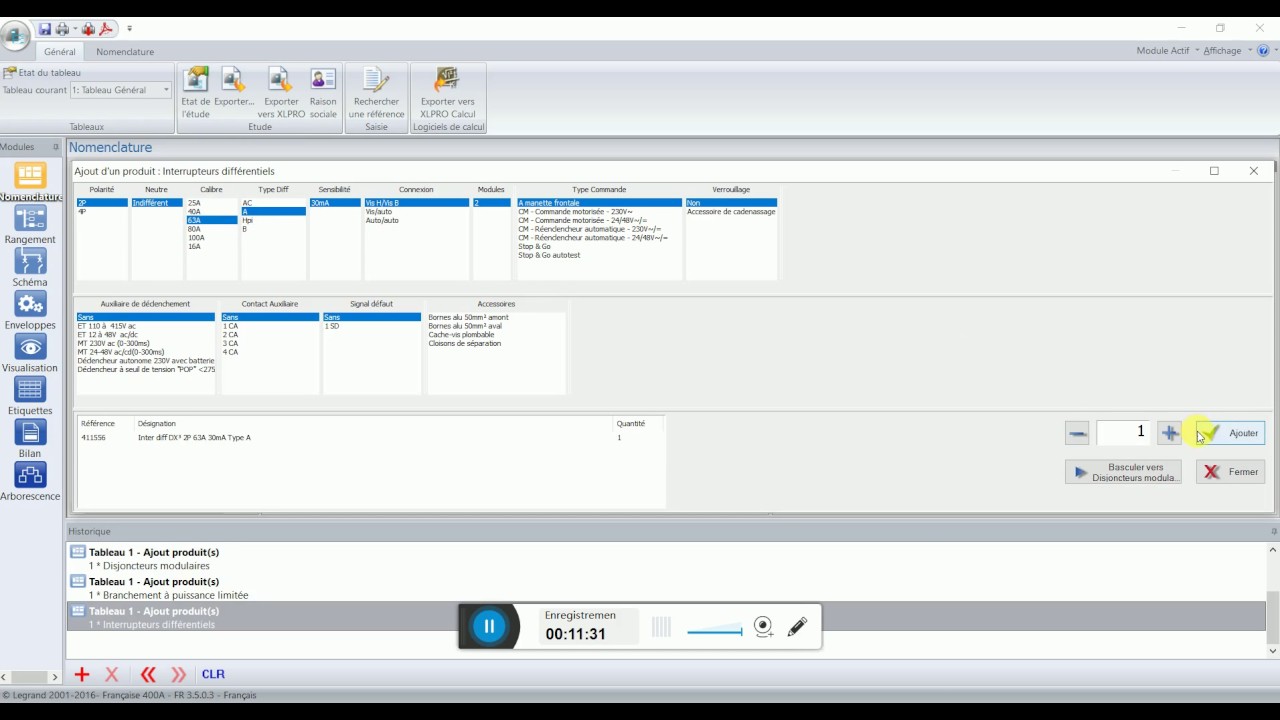
Task: Switch to the Général ribbon tab
Action: pyautogui.click(x=59, y=51)
